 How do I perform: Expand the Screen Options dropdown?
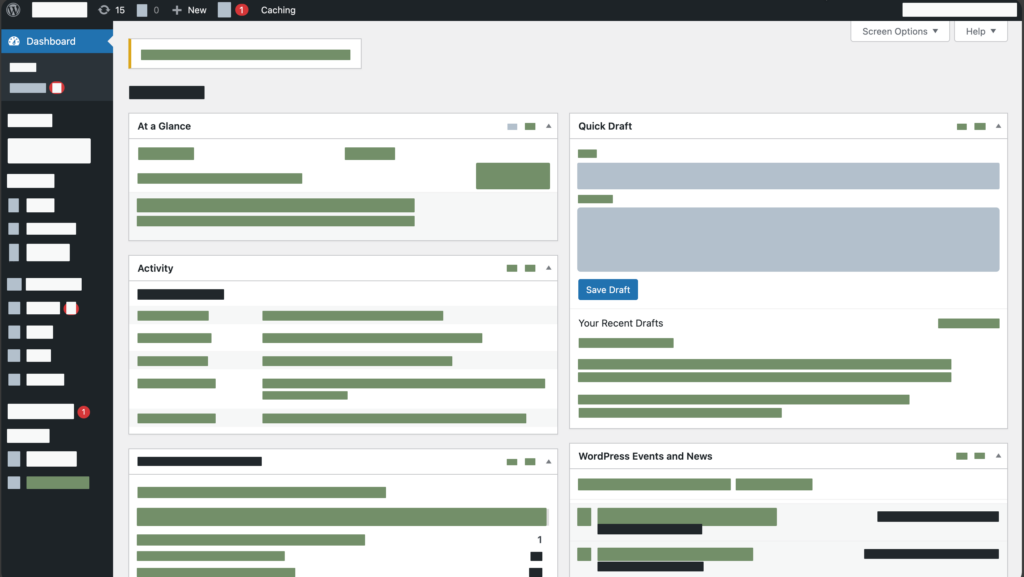pos(900,31)
